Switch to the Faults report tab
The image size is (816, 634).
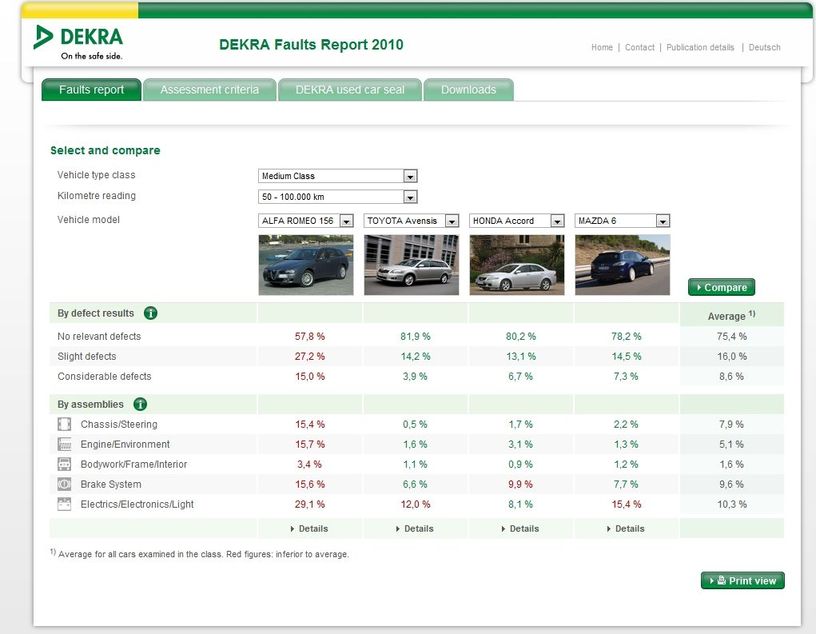[x=91, y=90]
